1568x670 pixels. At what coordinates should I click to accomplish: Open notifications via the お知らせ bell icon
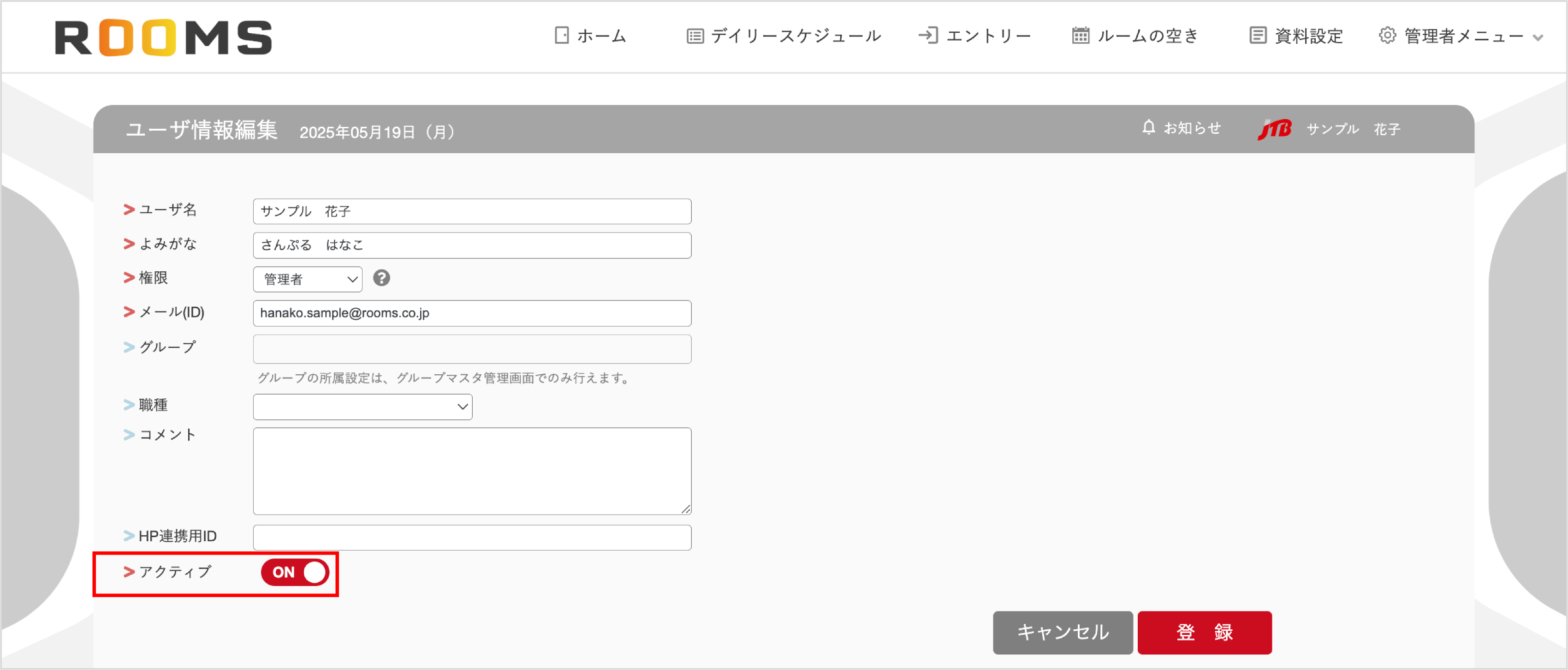pos(1149,128)
